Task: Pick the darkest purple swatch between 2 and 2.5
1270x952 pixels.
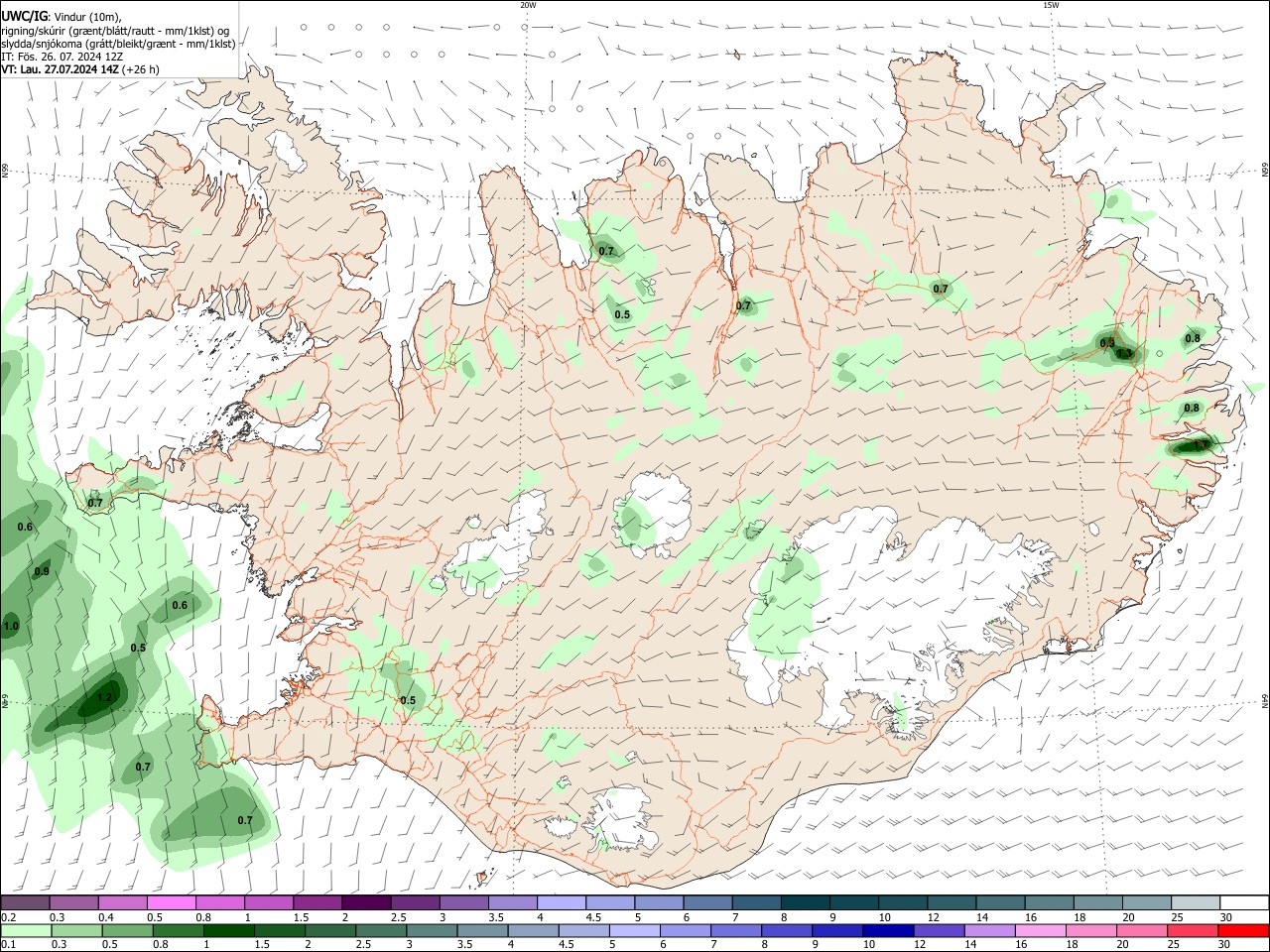Action: (365, 903)
